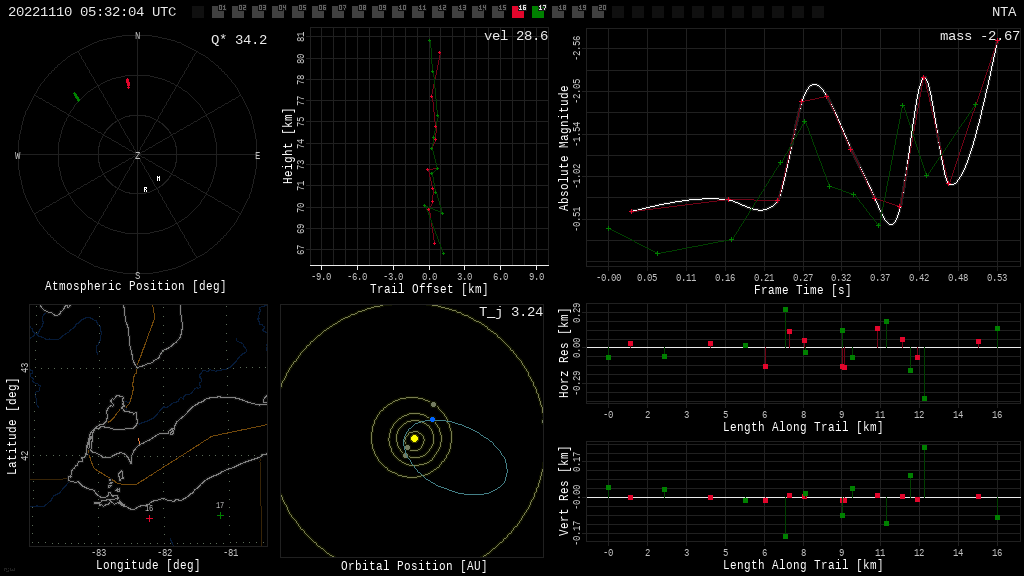The height and width of the screenshot is (576, 1024).
Task: Click the green station 17 indicator
Action: point(538,11)
